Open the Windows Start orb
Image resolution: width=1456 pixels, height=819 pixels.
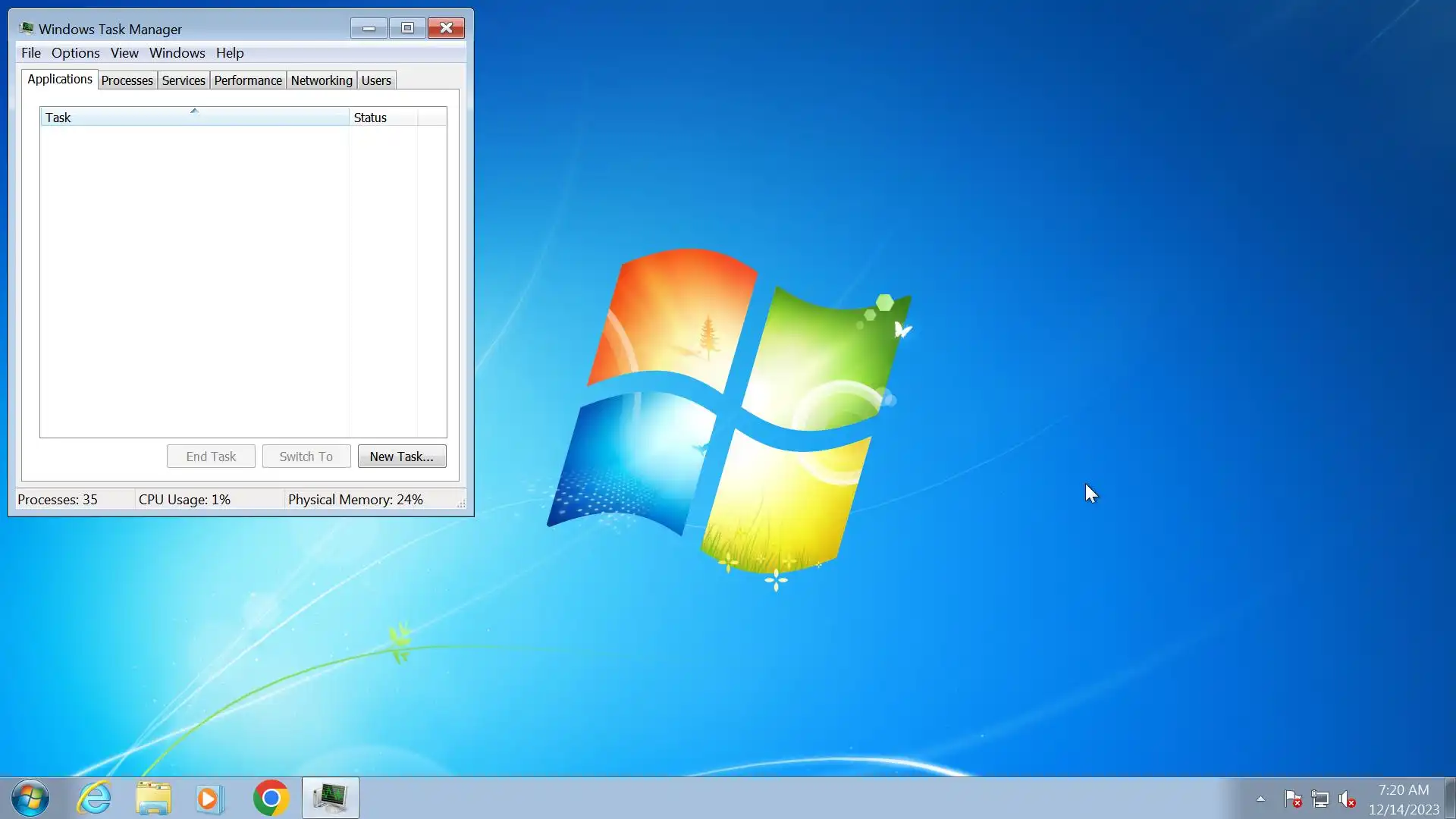coord(30,798)
